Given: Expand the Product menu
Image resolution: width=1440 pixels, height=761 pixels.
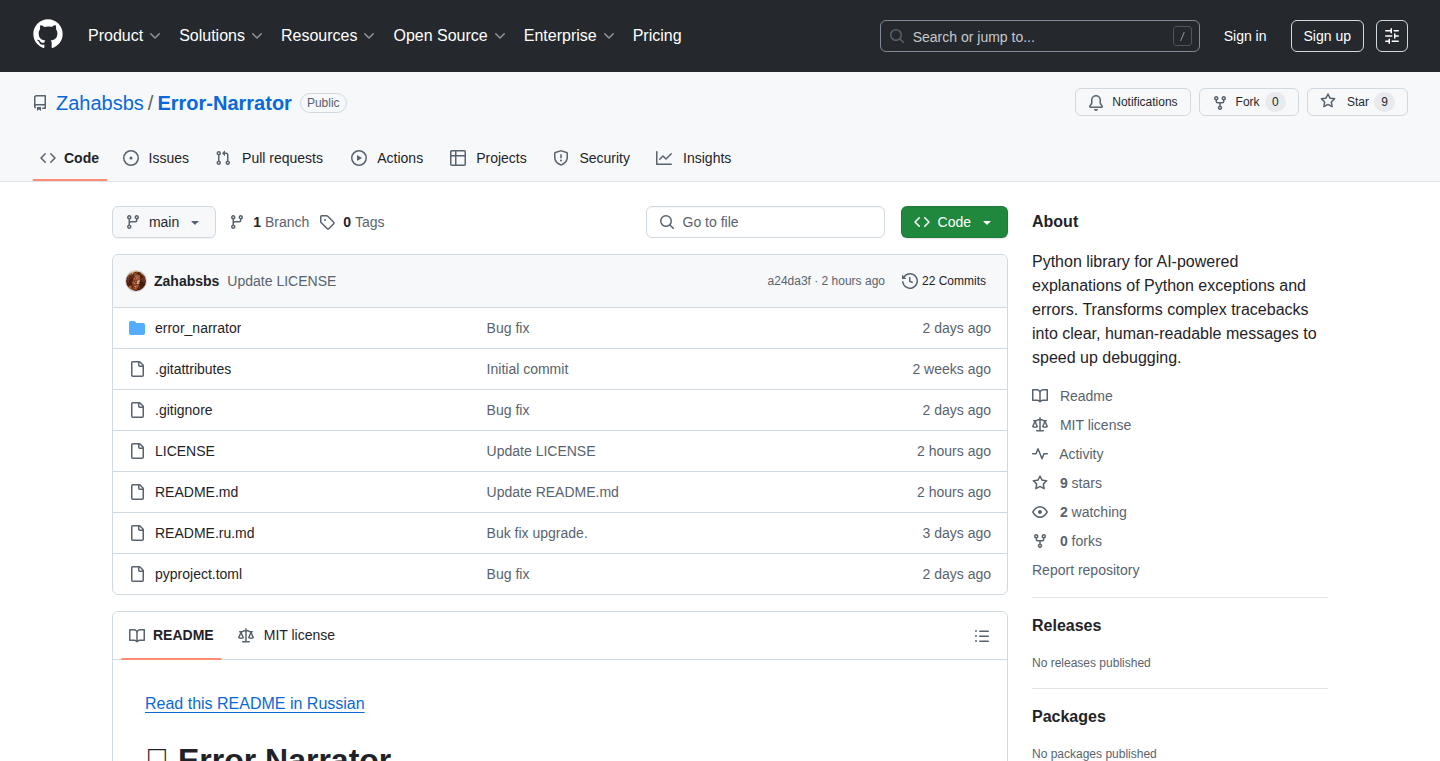Looking at the screenshot, I should (124, 36).
